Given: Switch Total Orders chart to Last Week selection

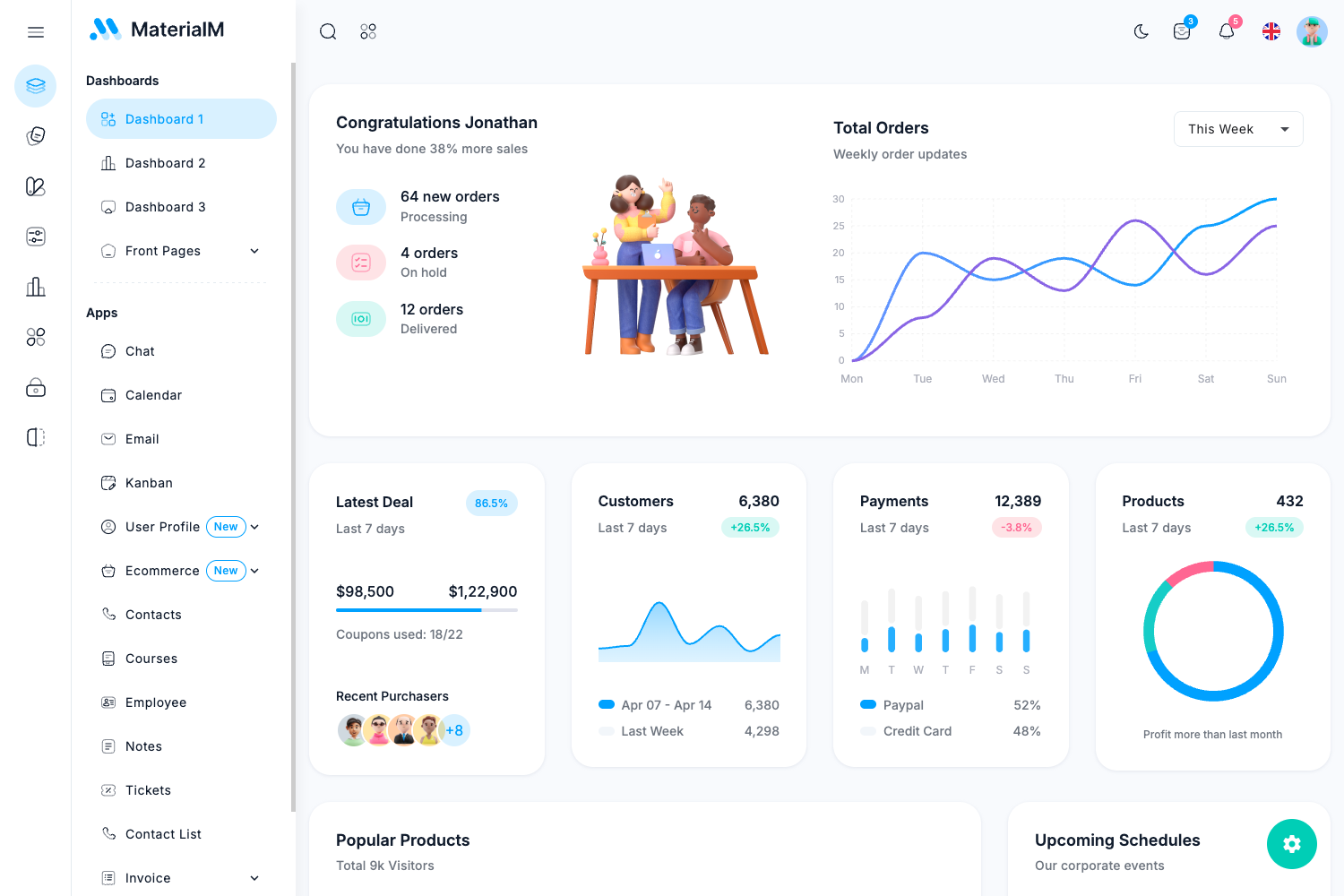Looking at the screenshot, I should (1237, 128).
